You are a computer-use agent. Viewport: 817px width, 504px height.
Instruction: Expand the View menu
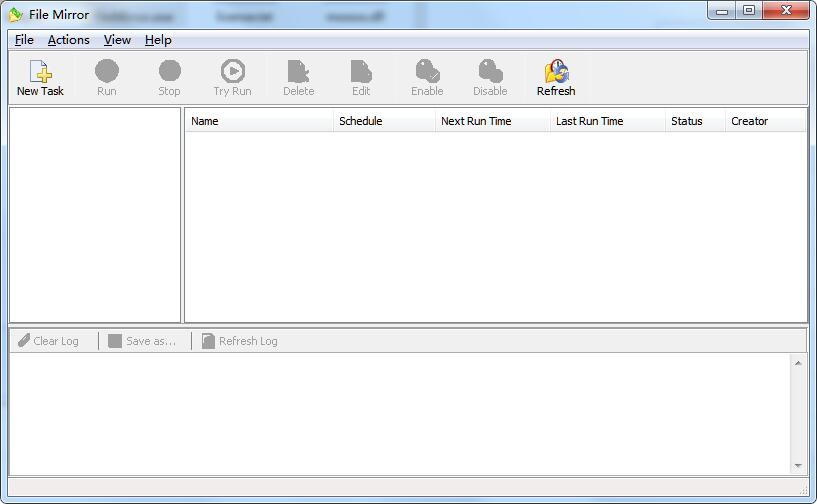pyautogui.click(x=117, y=40)
